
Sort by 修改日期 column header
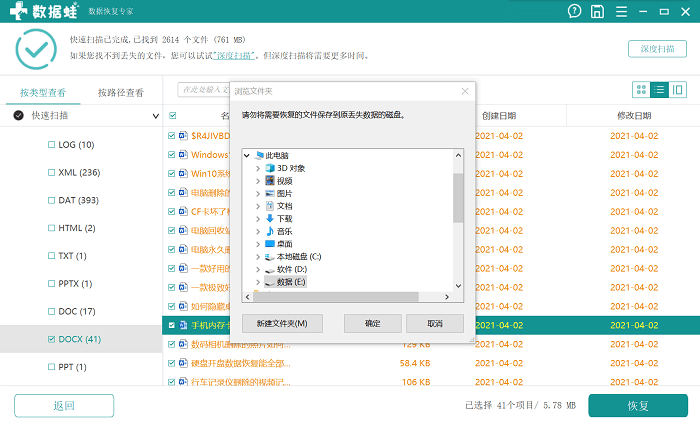tap(634, 116)
